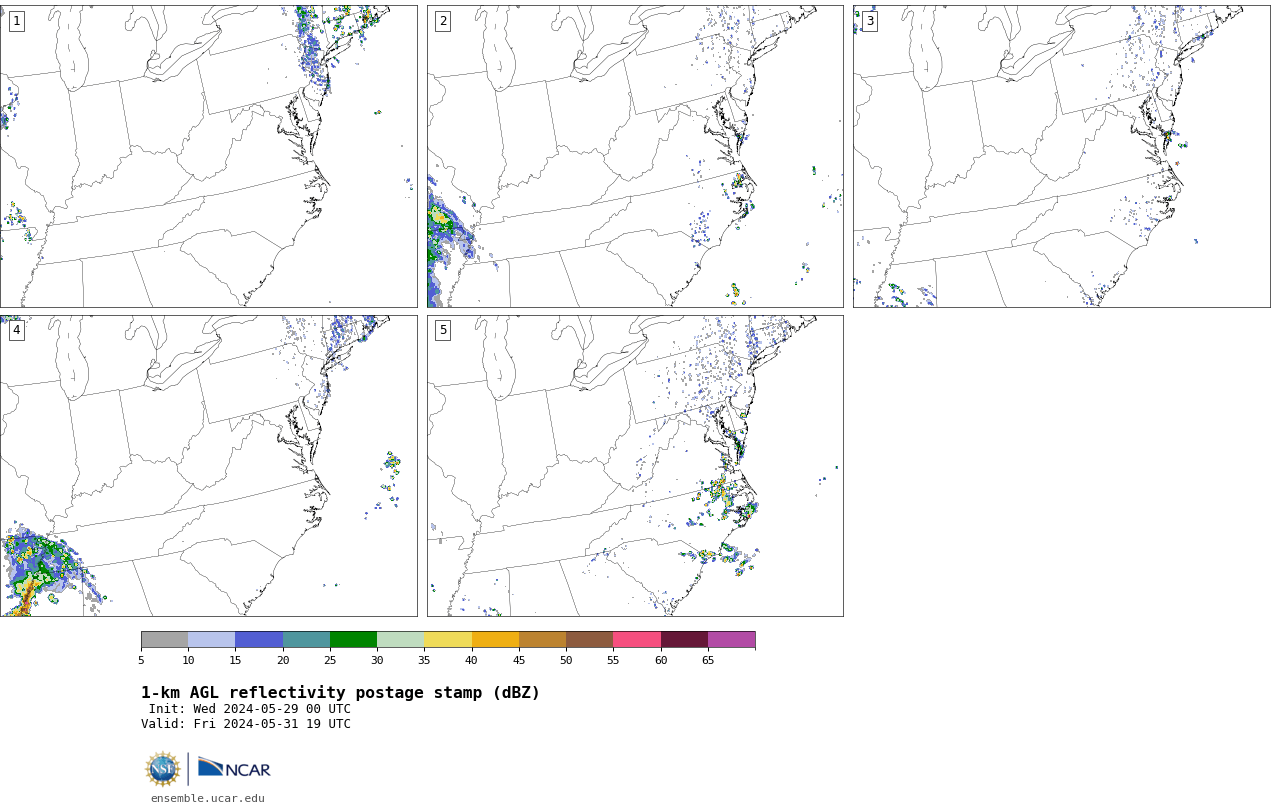This screenshot has width=1280, height=809.
Task: Open ensemble member 3 reflectivity map
Action: pos(1061,156)
